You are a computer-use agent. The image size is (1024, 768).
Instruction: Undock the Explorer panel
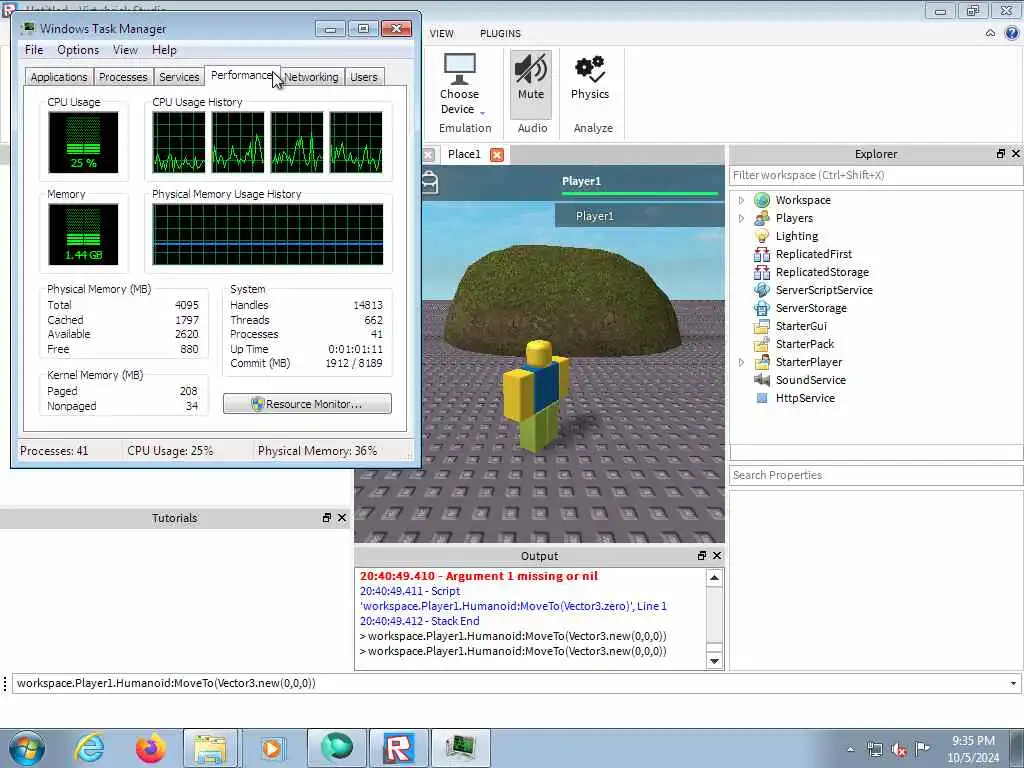point(1000,153)
